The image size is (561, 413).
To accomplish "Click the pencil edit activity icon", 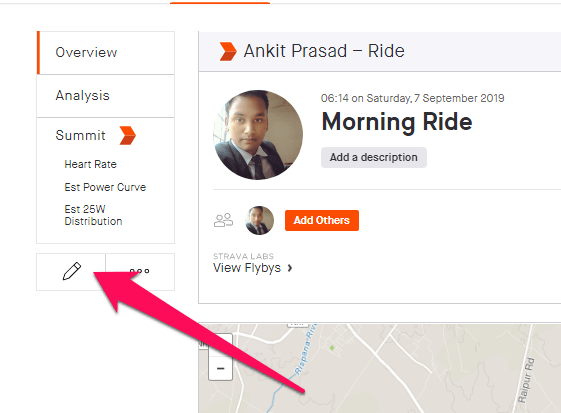I will pyautogui.click(x=72, y=271).
